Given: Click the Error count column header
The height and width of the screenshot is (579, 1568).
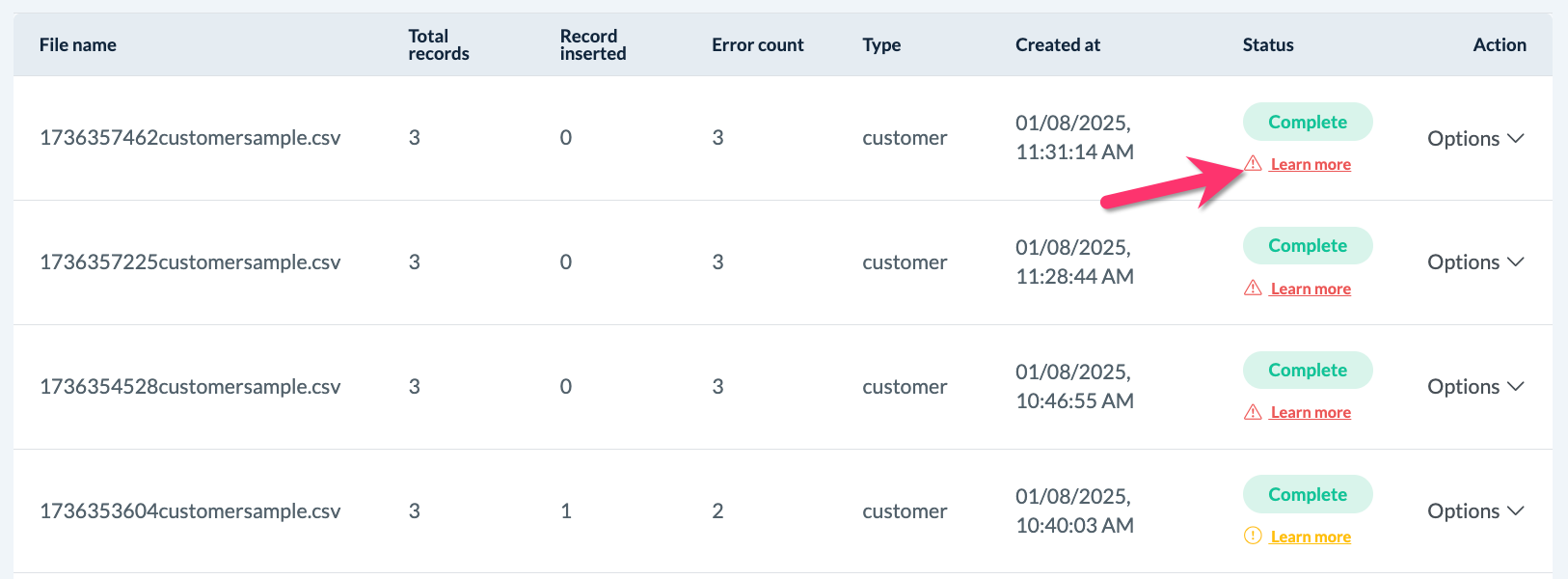Looking at the screenshot, I should point(757,45).
